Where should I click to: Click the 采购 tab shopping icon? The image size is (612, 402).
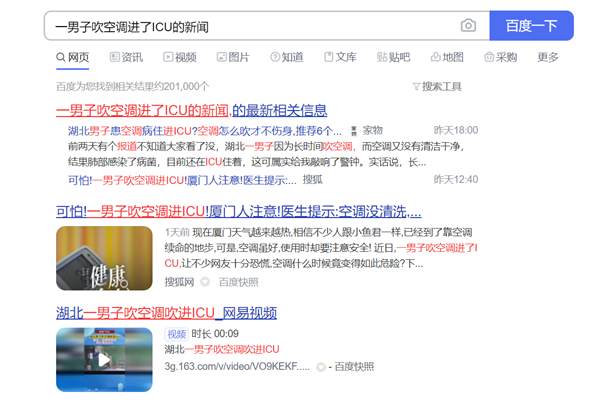[x=489, y=57]
